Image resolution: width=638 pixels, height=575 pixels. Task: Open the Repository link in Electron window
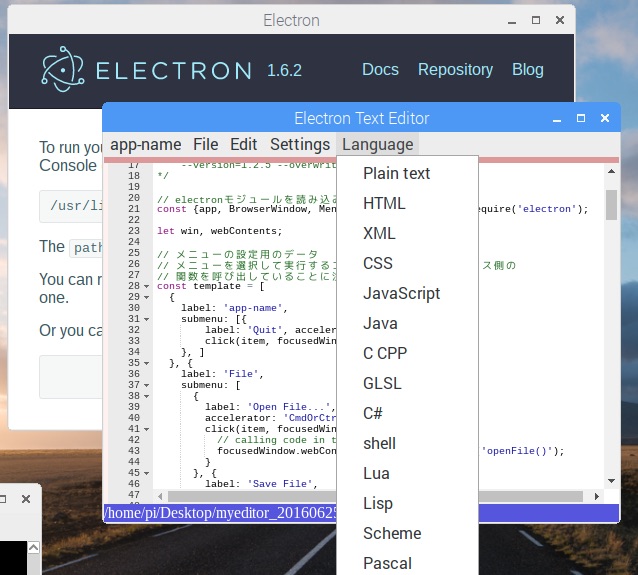pos(455,70)
